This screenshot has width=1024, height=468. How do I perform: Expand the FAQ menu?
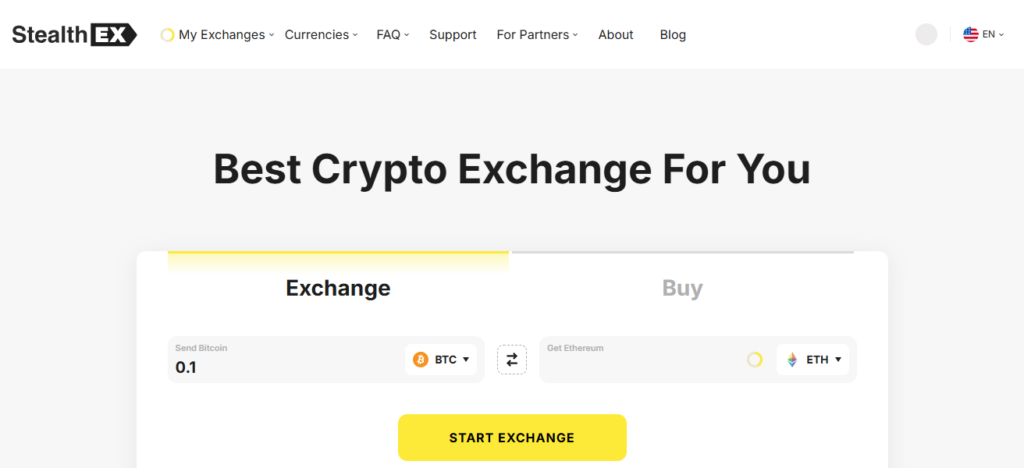click(x=392, y=34)
